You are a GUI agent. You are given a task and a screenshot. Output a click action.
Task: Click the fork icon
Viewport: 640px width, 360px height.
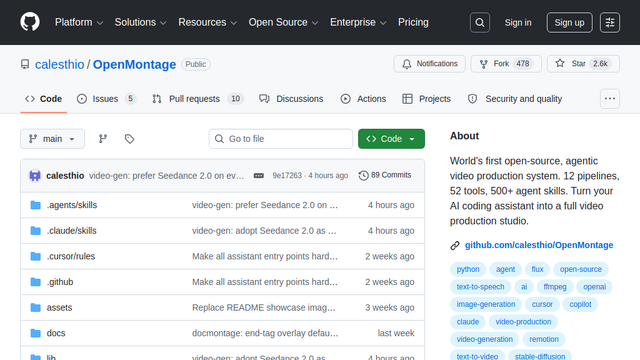point(483,64)
